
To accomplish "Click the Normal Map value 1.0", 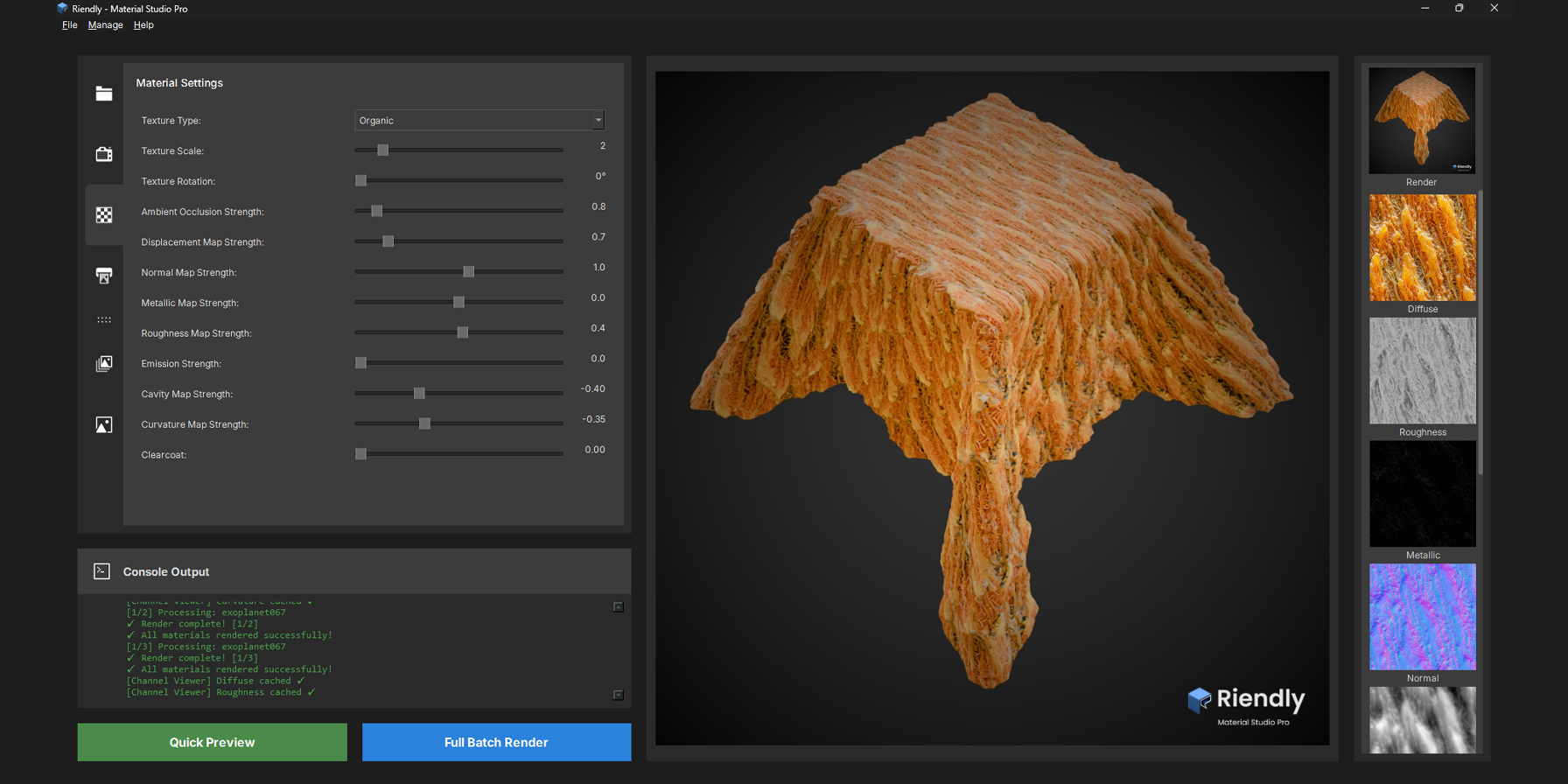I will click(598, 268).
